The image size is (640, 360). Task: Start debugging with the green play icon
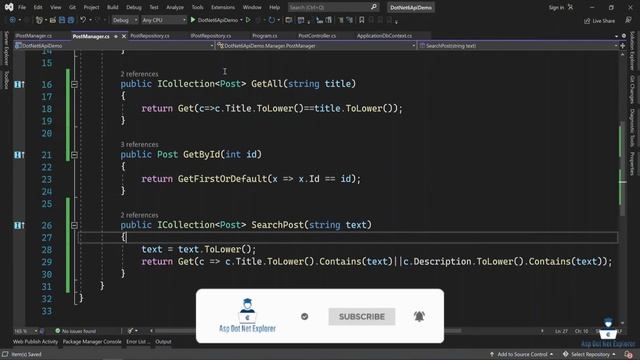193,20
